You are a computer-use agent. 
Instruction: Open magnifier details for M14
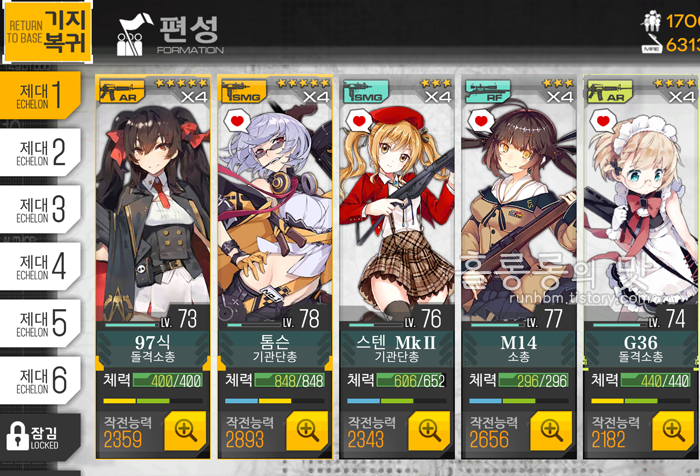(x=551, y=431)
